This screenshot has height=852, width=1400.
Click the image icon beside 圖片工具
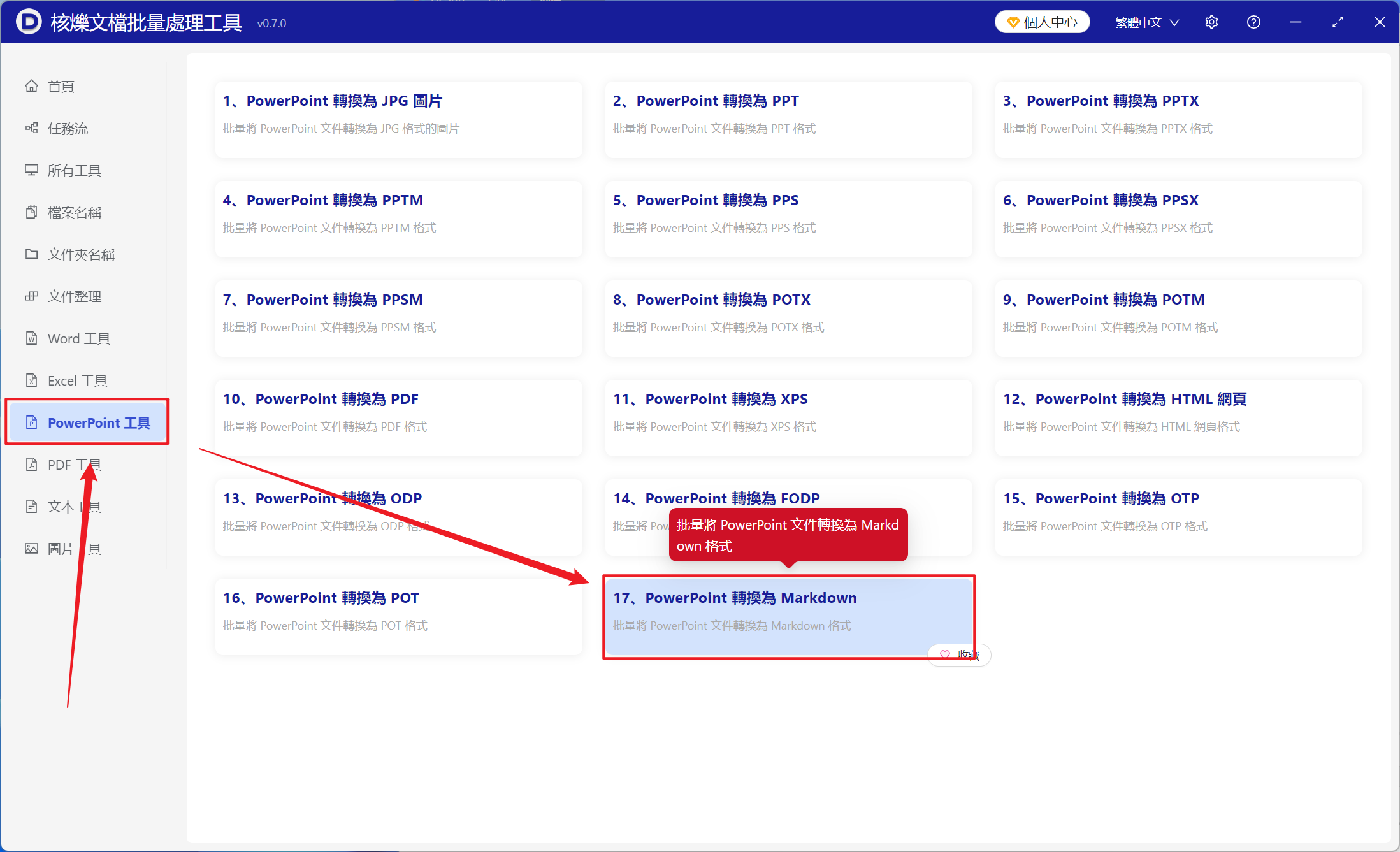click(x=31, y=549)
